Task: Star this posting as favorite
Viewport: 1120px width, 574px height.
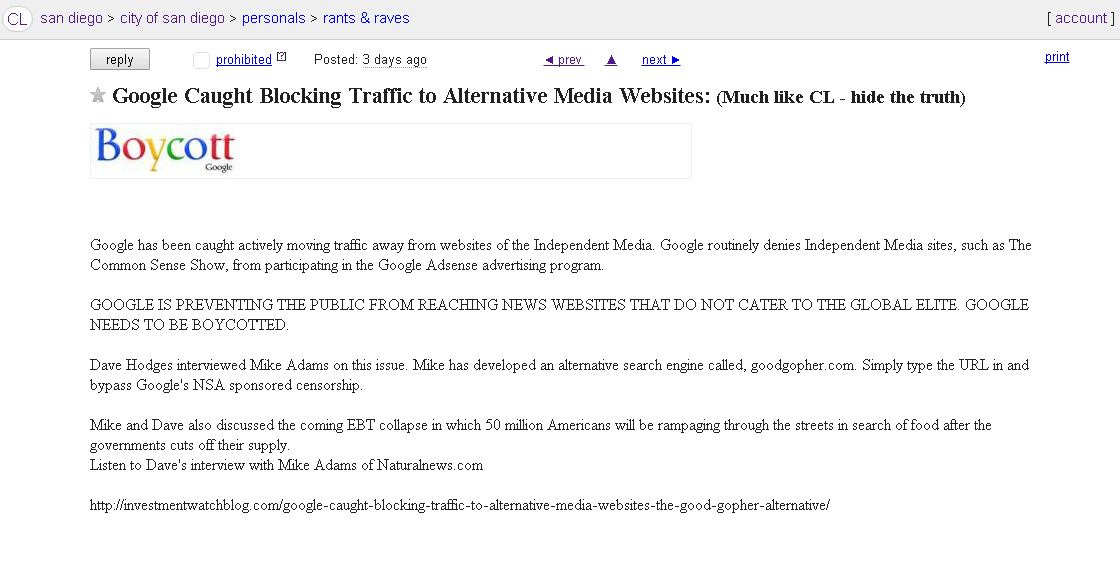Action: (x=98, y=96)
